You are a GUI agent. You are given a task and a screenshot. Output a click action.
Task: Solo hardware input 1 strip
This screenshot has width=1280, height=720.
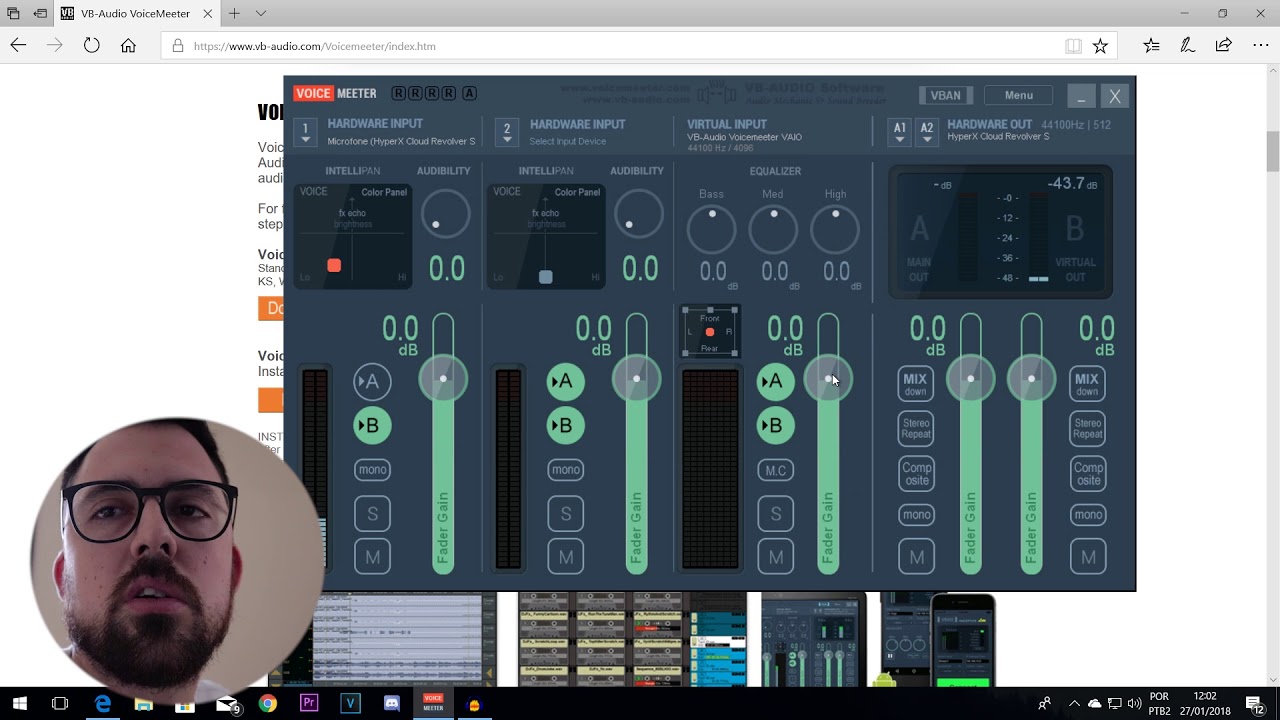coord(372,513)
